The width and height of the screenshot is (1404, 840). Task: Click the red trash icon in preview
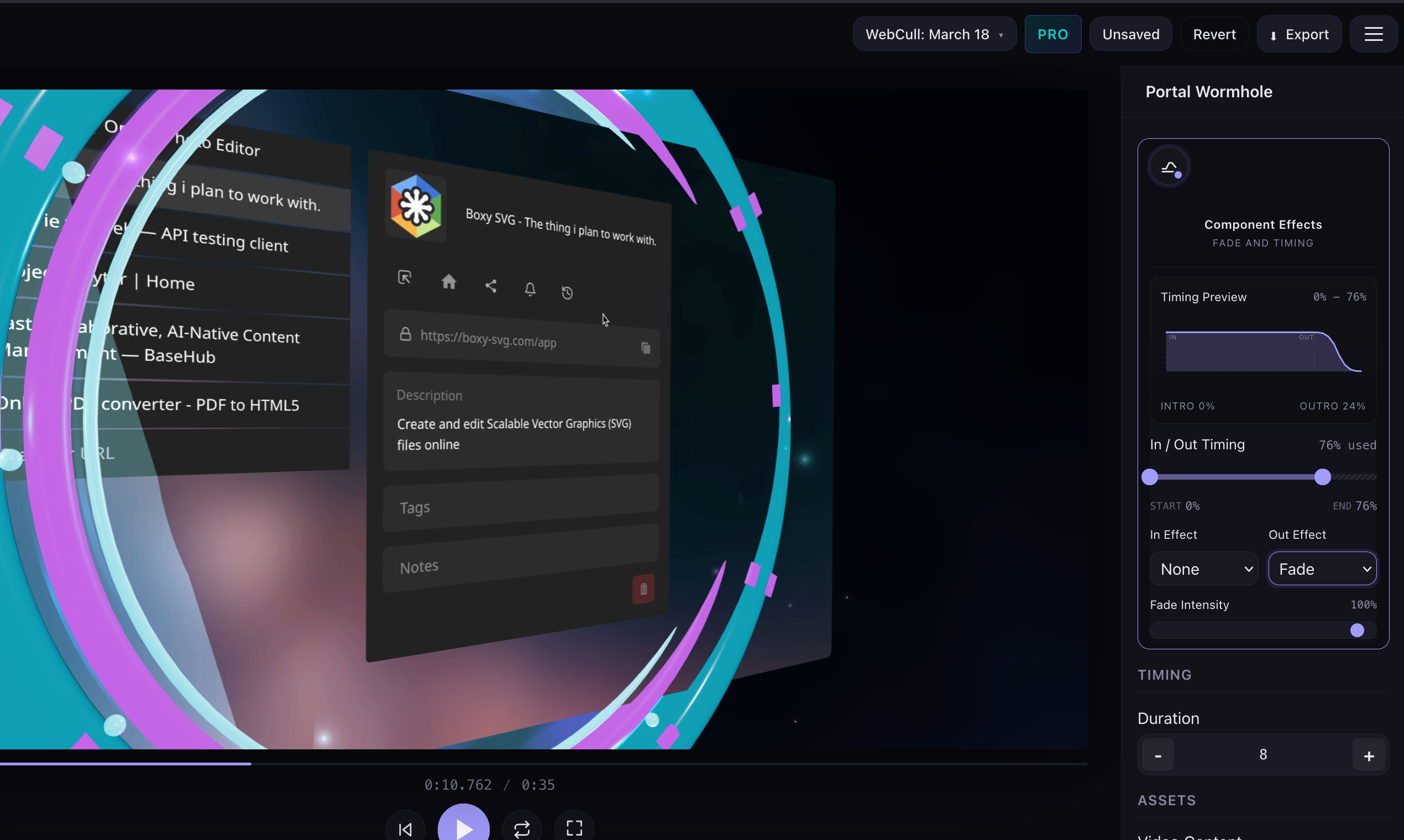pyautogui.click(x=643, y=589)
